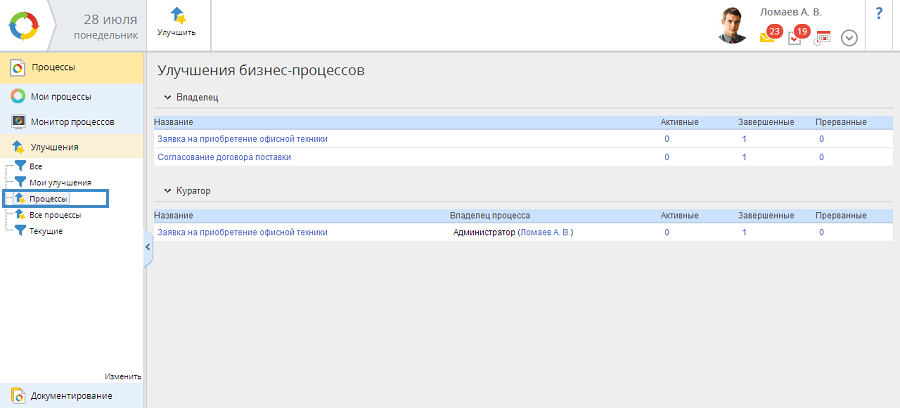Viewport: 900px width, 408px height.
Task: Open tasks icon with 19 badge
Action: pos(795,37)
